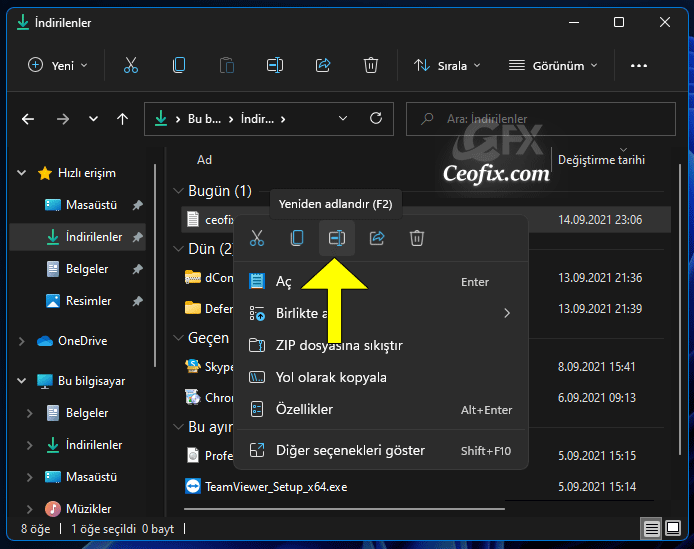Switch to large thumbnails view icon in status bar
Screen dimensions: 694x549
pos(673,528)
